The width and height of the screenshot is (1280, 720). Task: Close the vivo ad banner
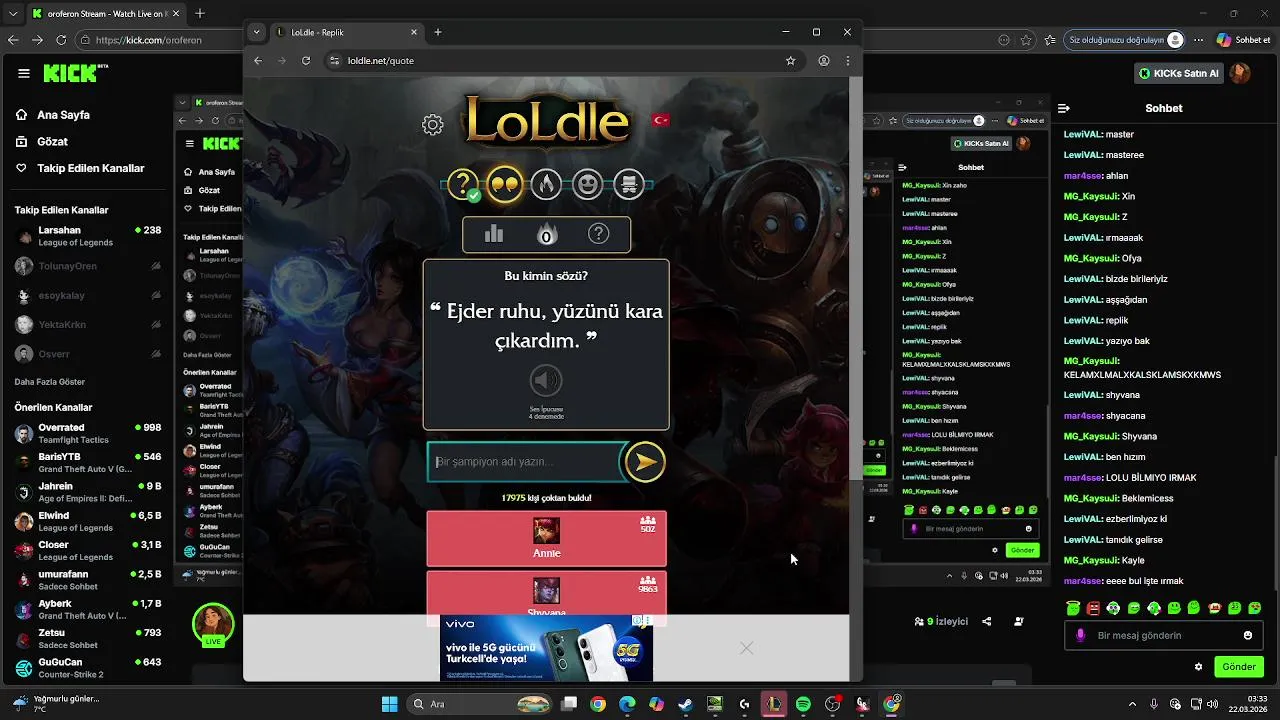coord(746,648)
